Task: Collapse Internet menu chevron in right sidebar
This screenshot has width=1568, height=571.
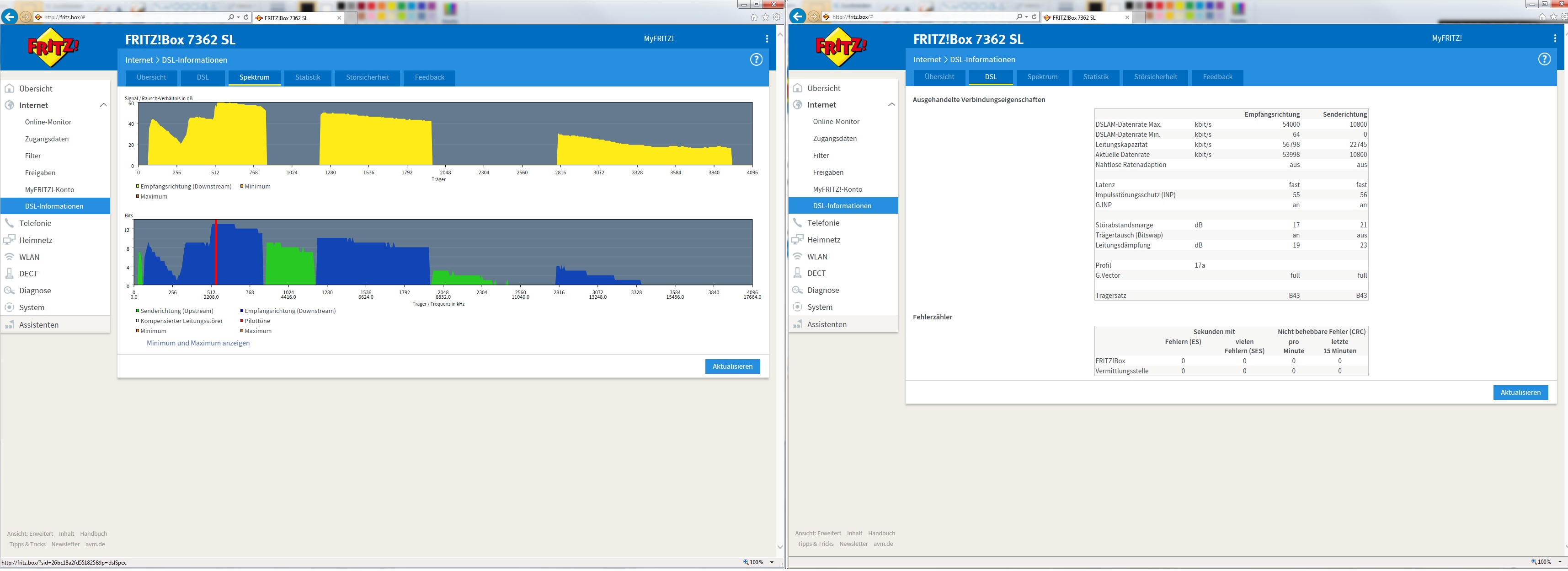Action: pyautogui.click(x=891, y=105)
